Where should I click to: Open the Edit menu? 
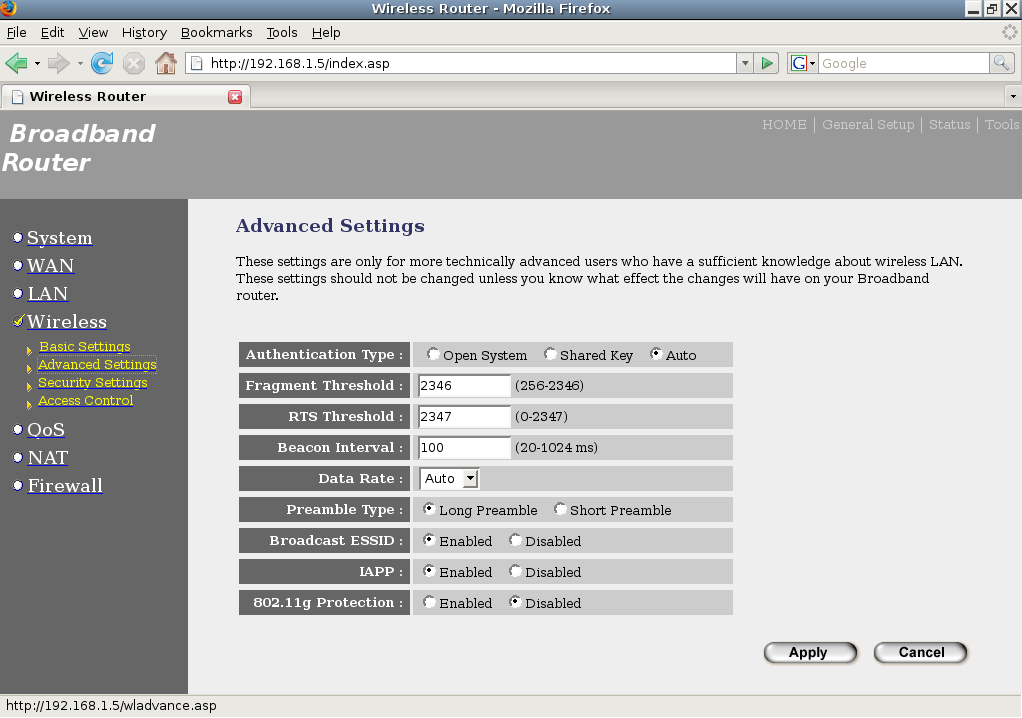point(52,33)
